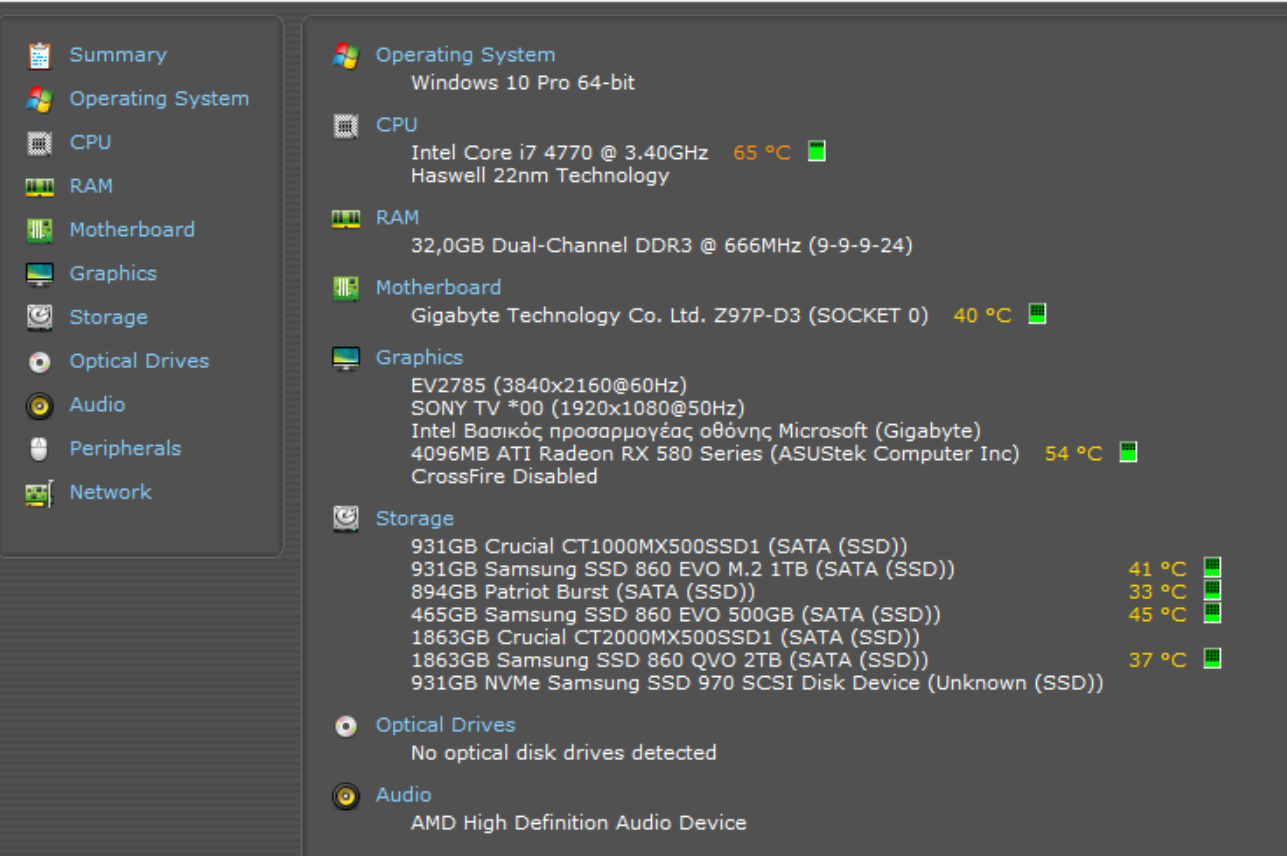1287x856 pixels.
Task: Click the temperature indicator next to 37 °C
Action: coord(1212,658)
